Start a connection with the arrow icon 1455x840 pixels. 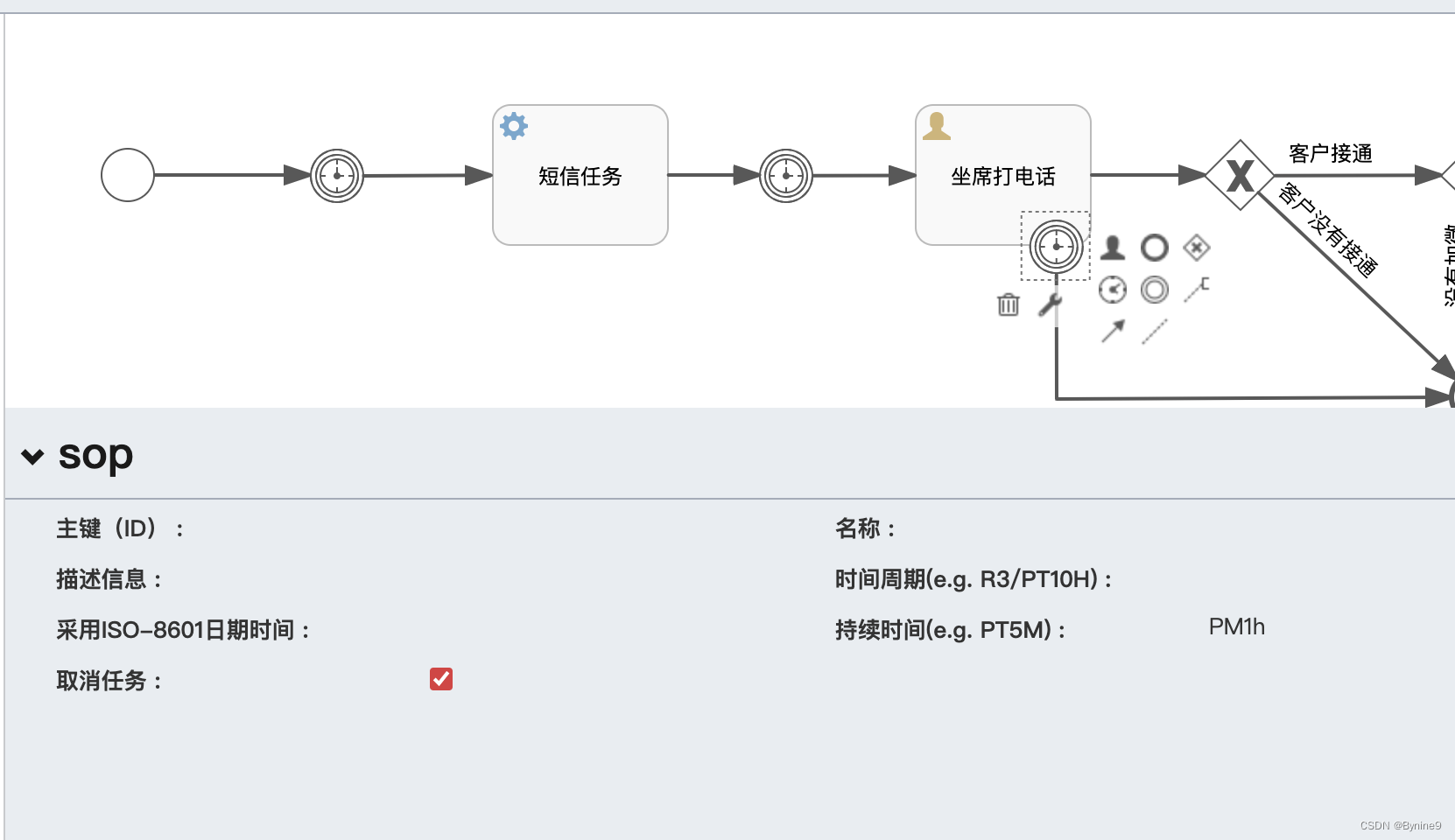[1112, 332]
